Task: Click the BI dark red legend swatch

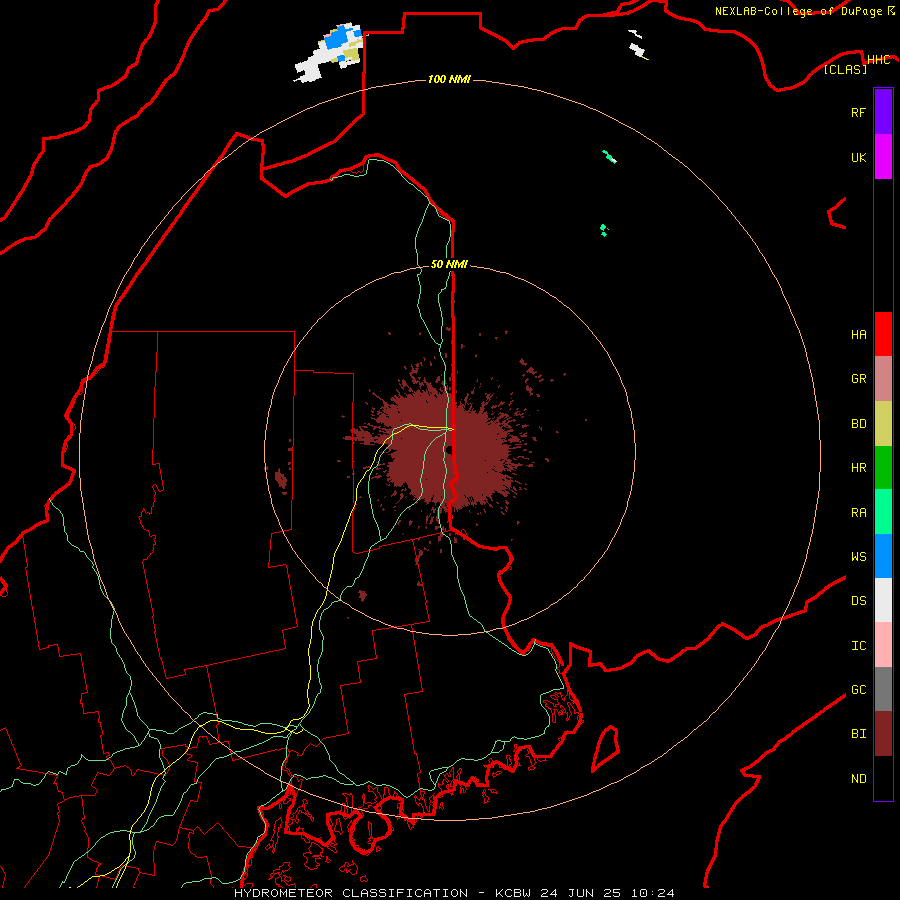Action: coord(883,734)
